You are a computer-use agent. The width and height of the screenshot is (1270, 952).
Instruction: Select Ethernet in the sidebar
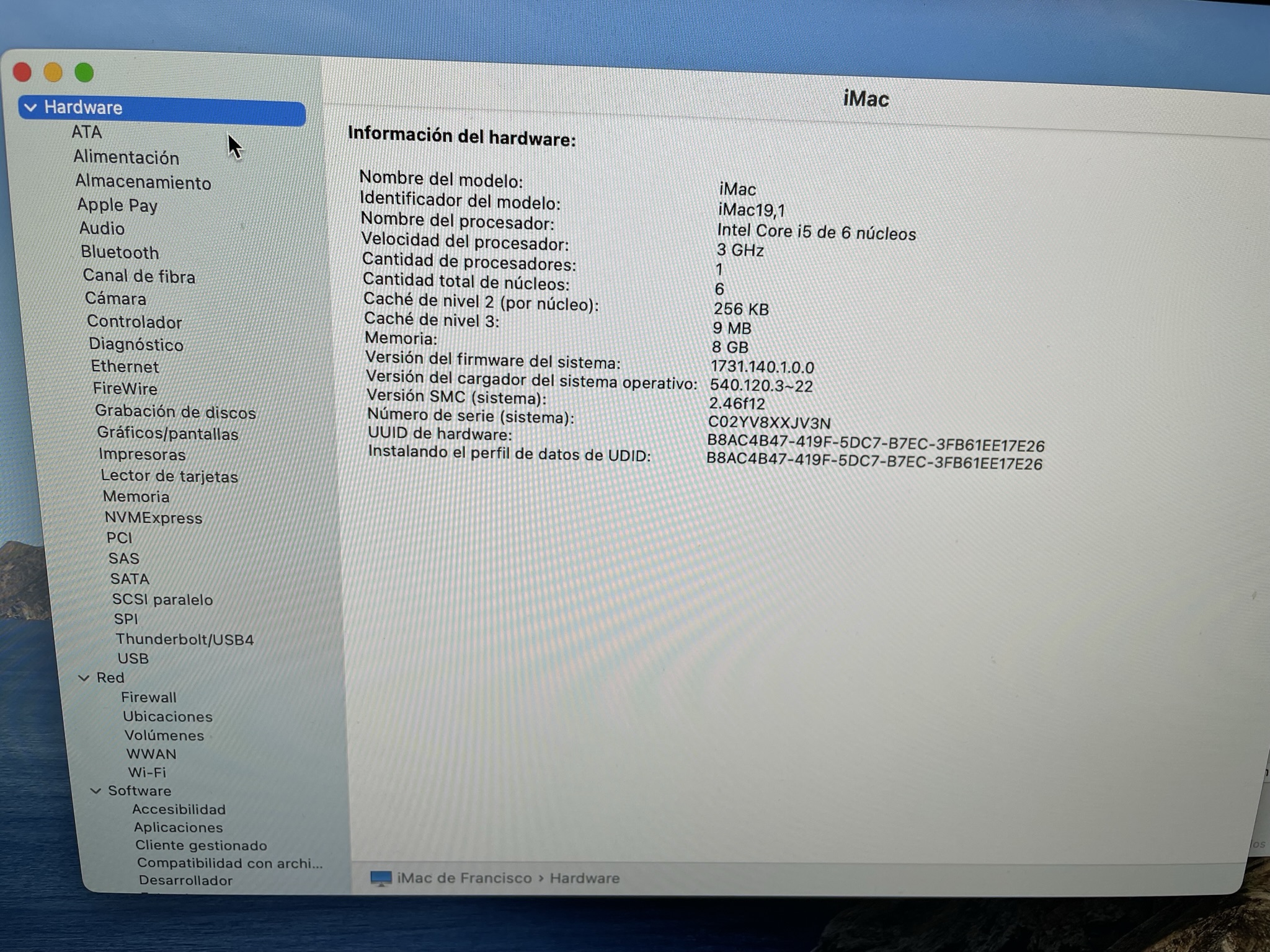125,366
